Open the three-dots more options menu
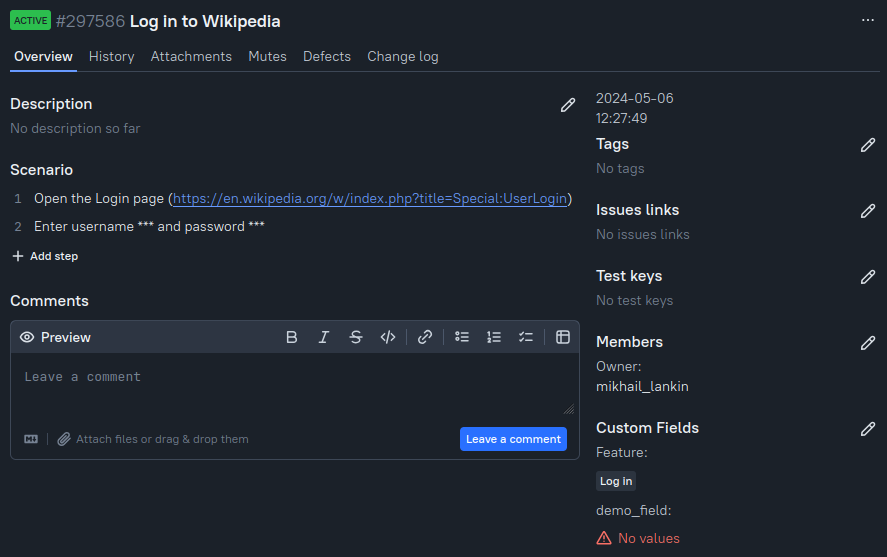 click(868, 21)
